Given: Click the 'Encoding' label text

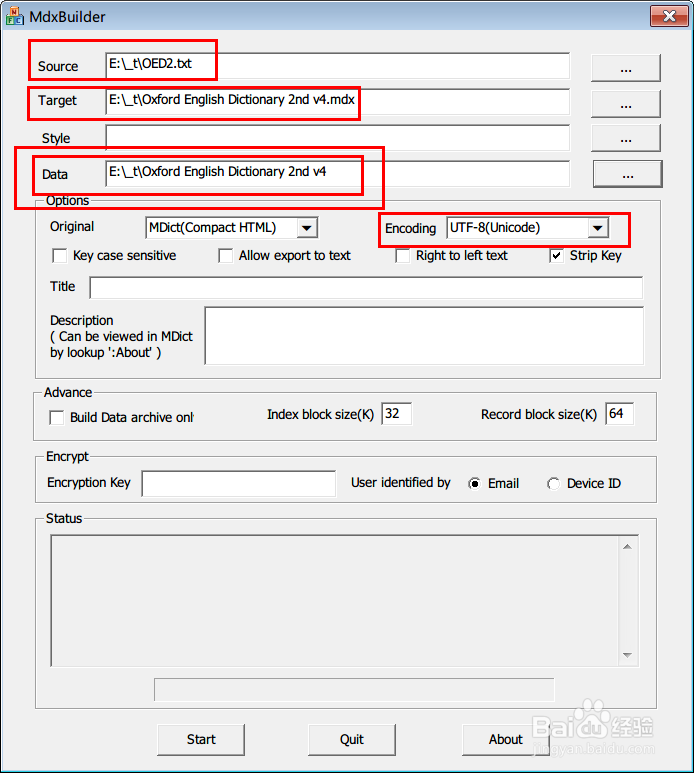Looking at the screenshot, I should coord(411,229).
